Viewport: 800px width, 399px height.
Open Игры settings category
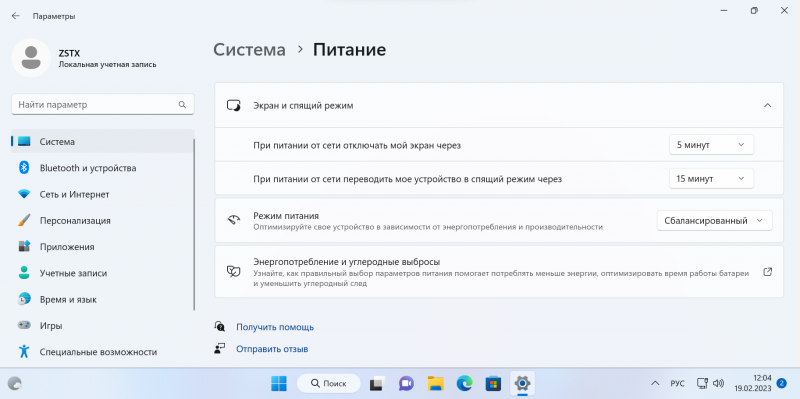(x=102, y=326)
